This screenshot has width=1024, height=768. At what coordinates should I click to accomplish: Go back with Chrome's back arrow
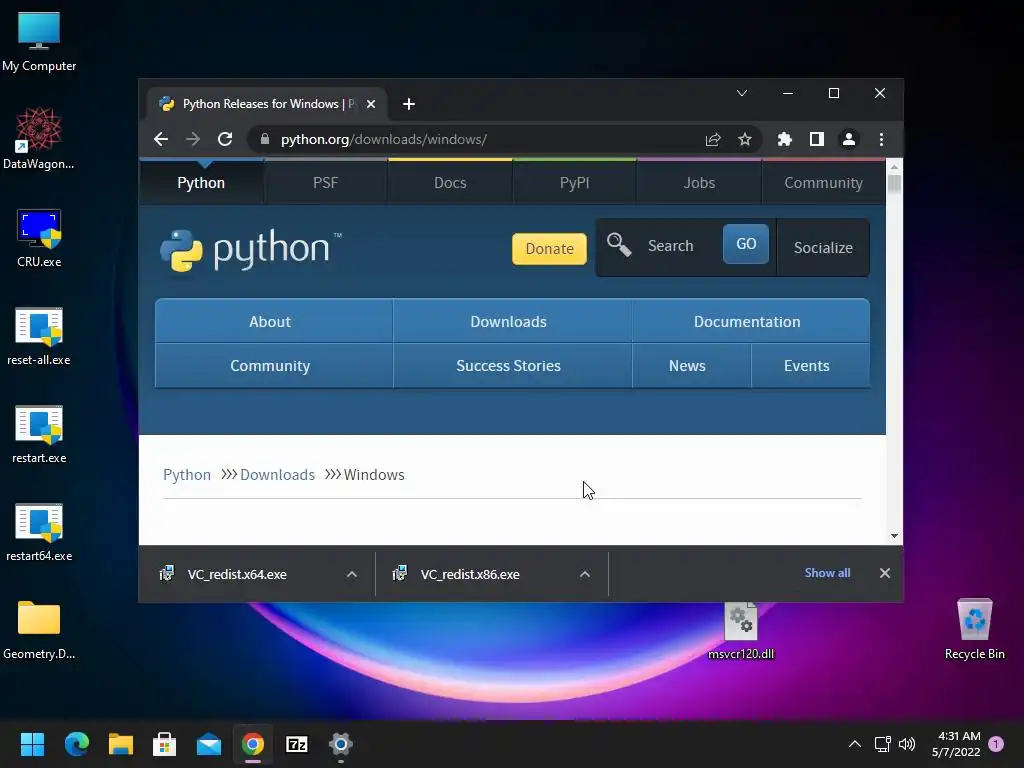[161, 139]
